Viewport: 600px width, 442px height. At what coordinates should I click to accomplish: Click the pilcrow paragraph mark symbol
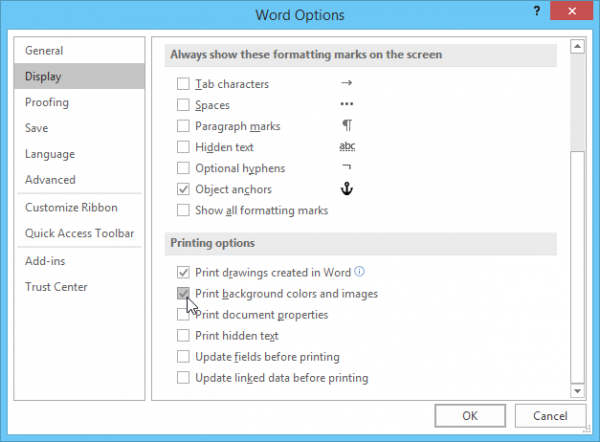coord(347,125)
